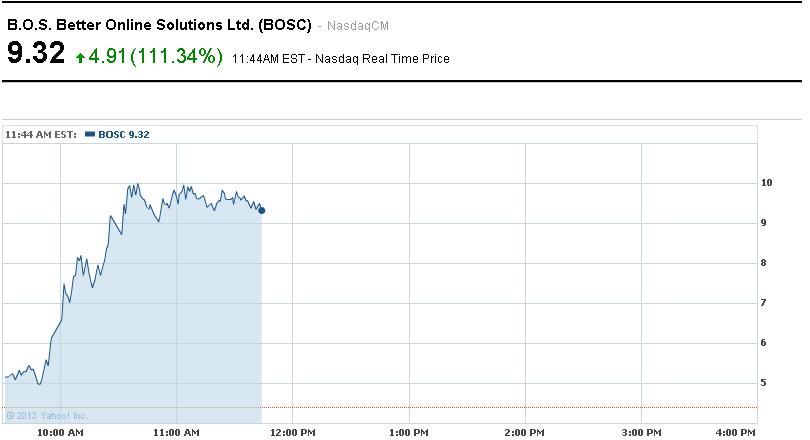Click the blue endpoint dot on chart line
Screen dimensions: 810x440
[x=262, y=210]
